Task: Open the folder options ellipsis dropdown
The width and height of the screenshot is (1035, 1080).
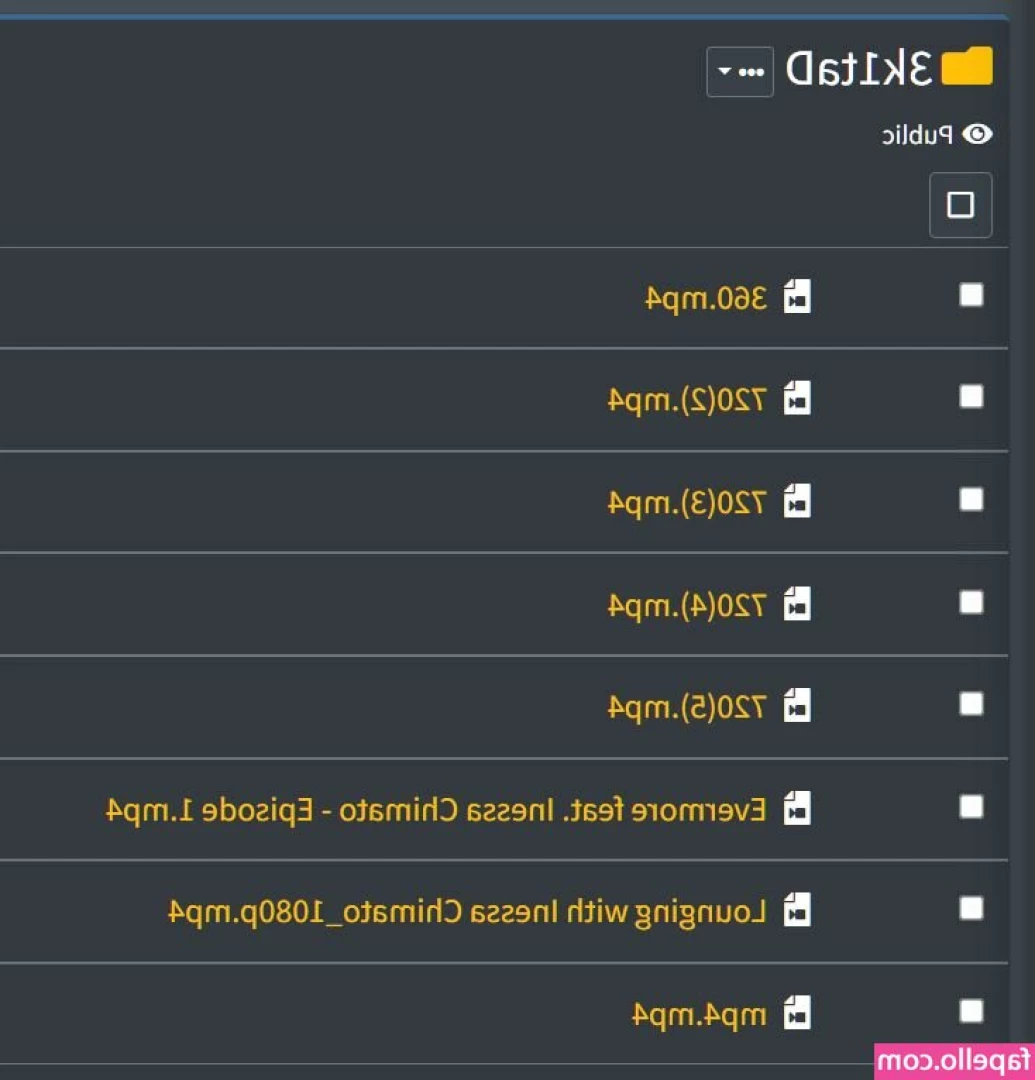Action: point(740,72)
